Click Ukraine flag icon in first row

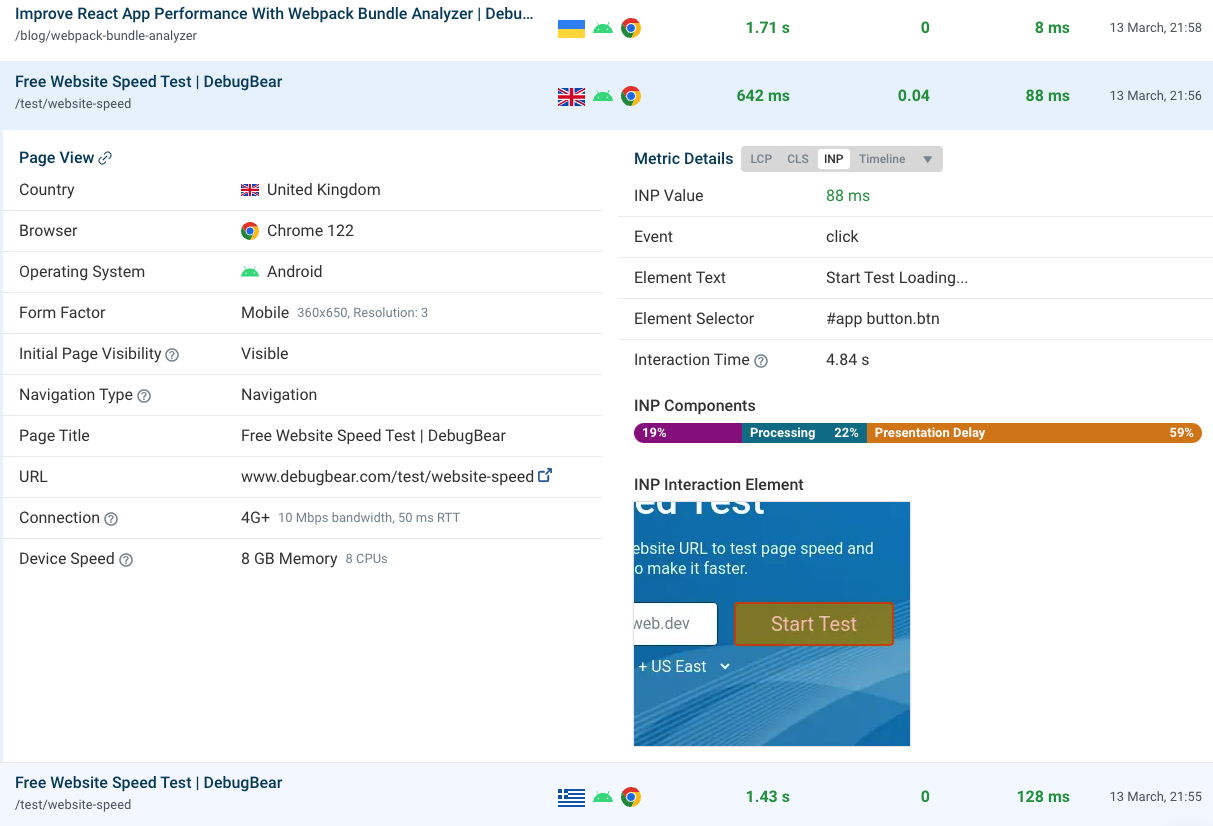coord(571,28)
